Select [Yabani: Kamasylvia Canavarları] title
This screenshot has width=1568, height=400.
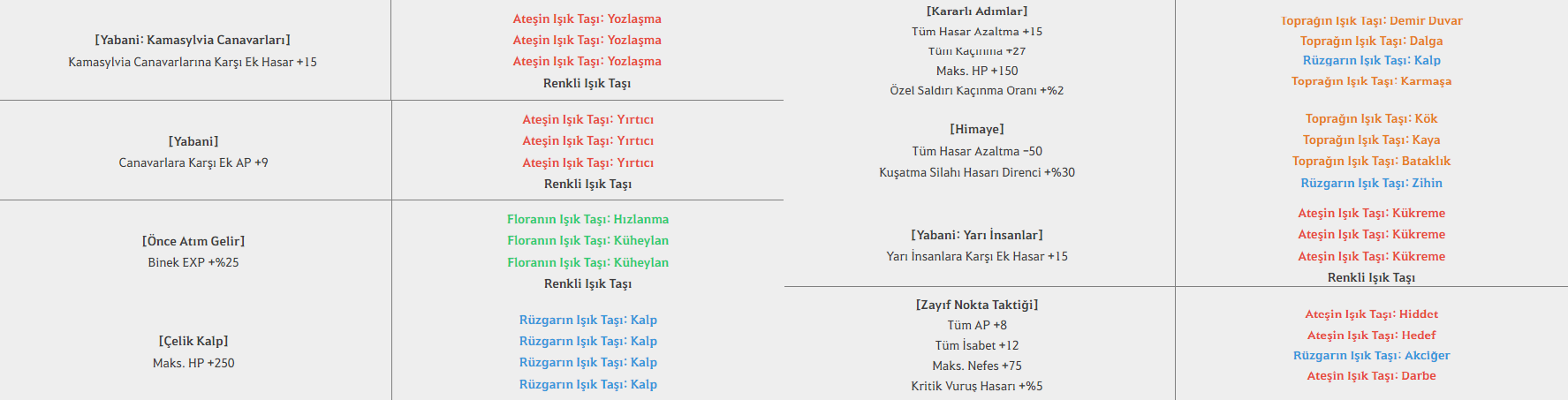coord(193,40)
